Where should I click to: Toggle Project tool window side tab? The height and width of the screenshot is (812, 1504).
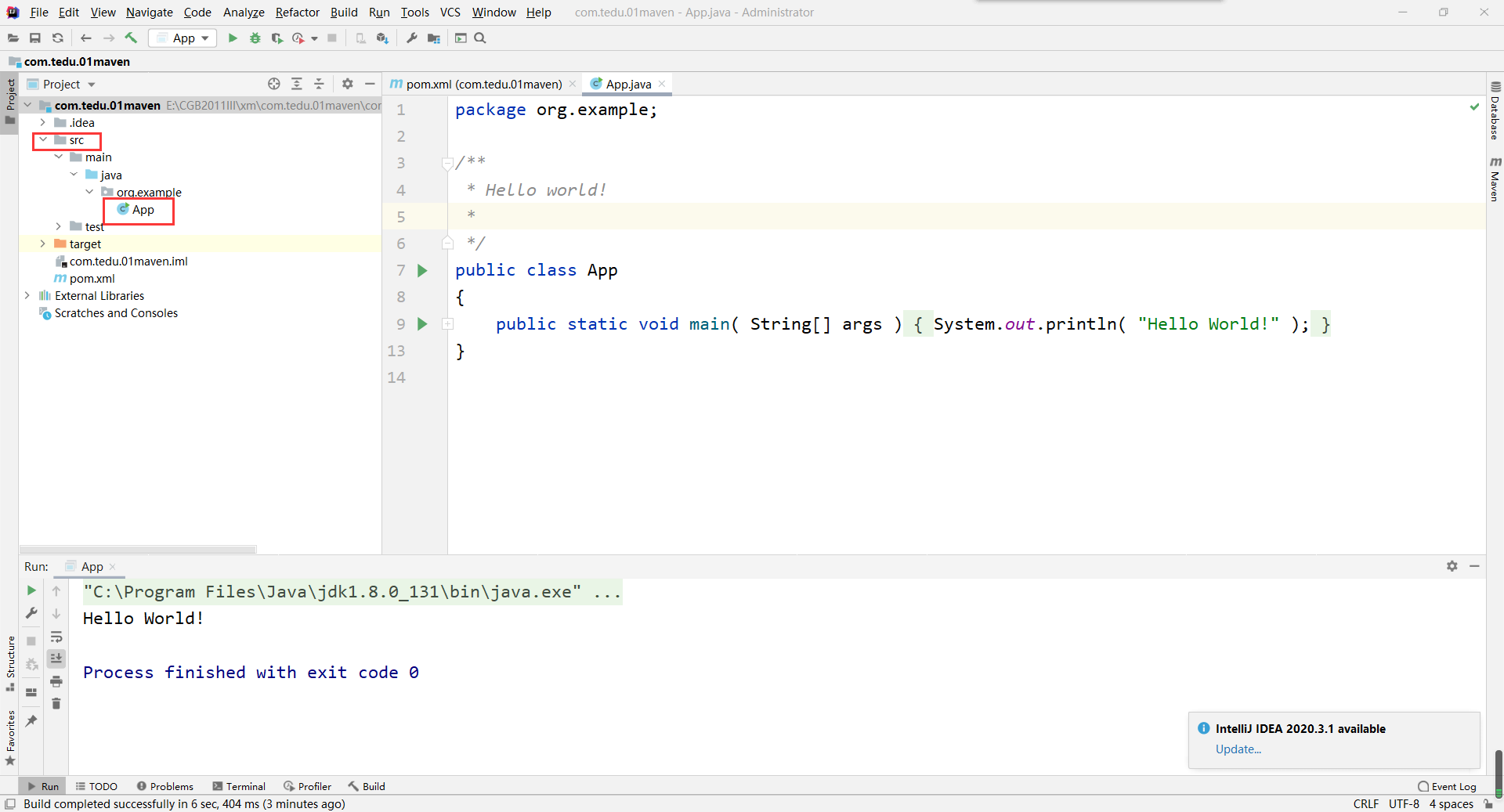click(x=10, y=103)
